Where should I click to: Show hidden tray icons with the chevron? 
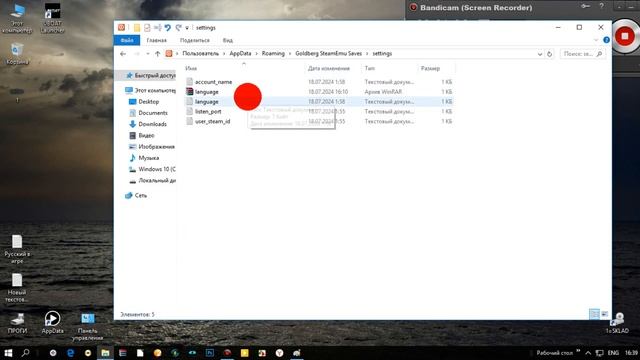[588, 353]
